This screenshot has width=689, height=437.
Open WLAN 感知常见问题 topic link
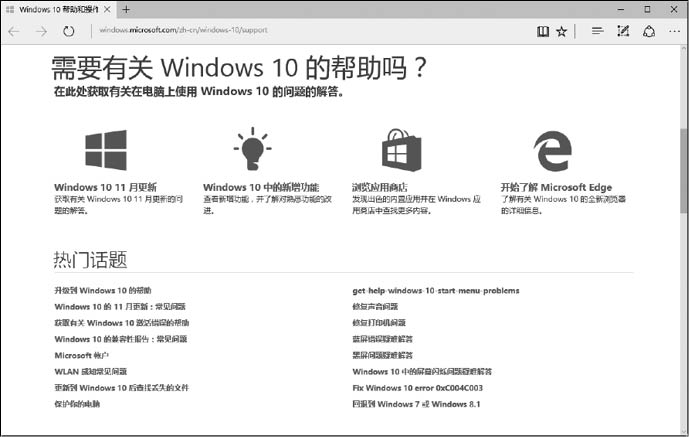coord(91,372)
